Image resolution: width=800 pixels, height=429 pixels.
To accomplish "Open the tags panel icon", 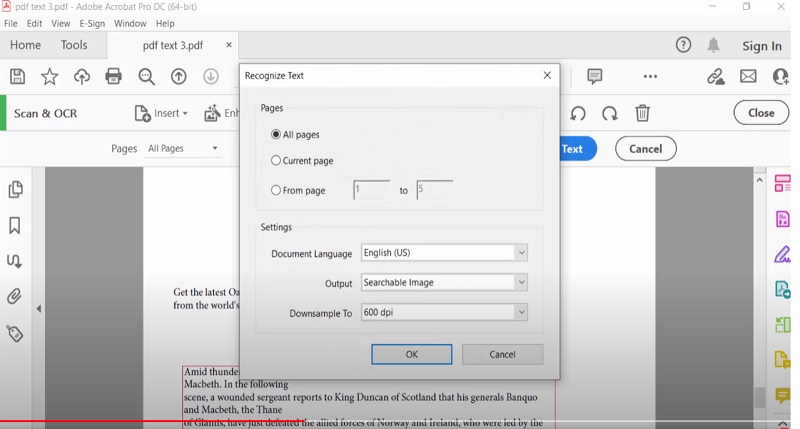I will [x=15, y=334].
